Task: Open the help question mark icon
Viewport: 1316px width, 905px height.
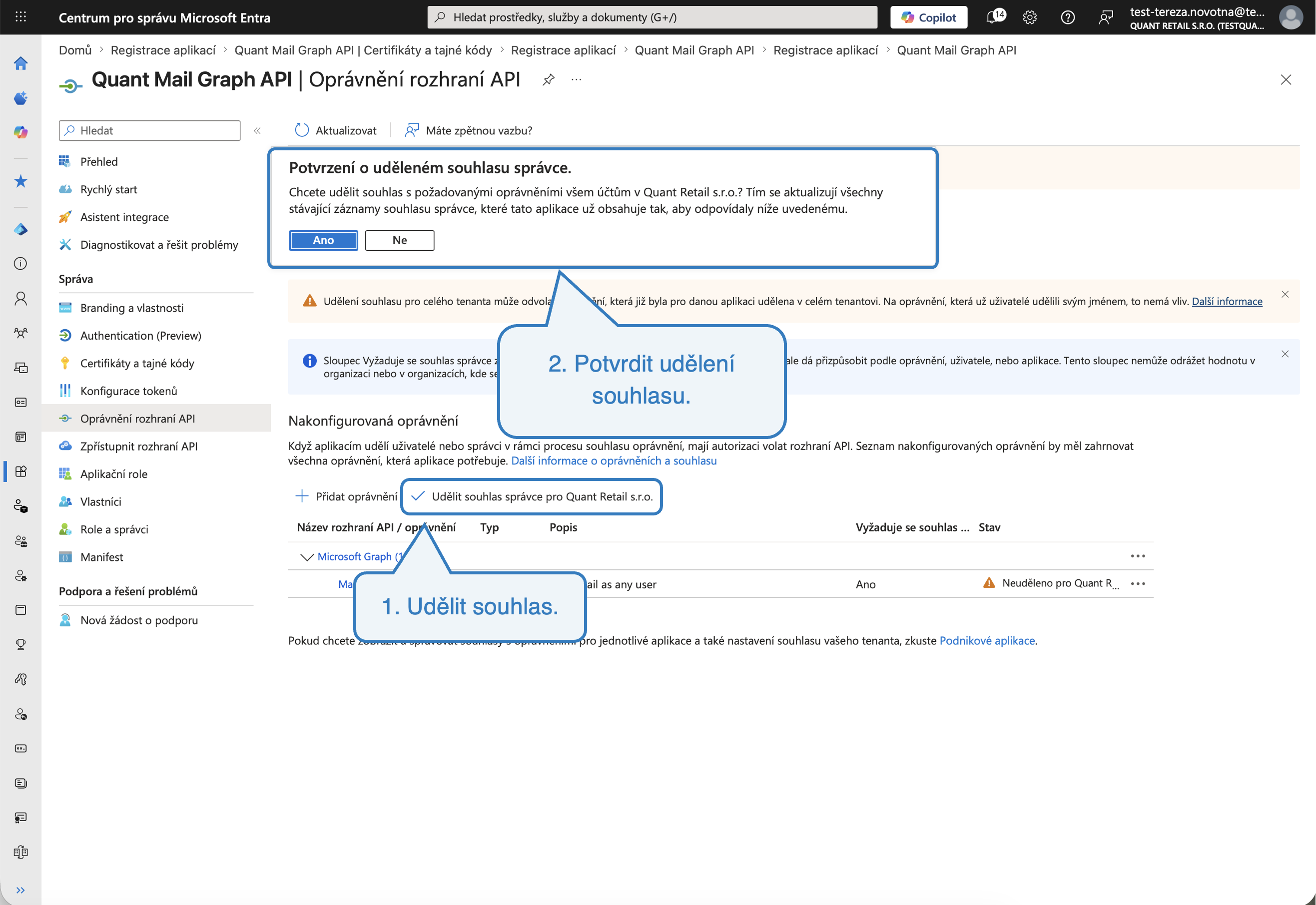Action: (1068, 17)
